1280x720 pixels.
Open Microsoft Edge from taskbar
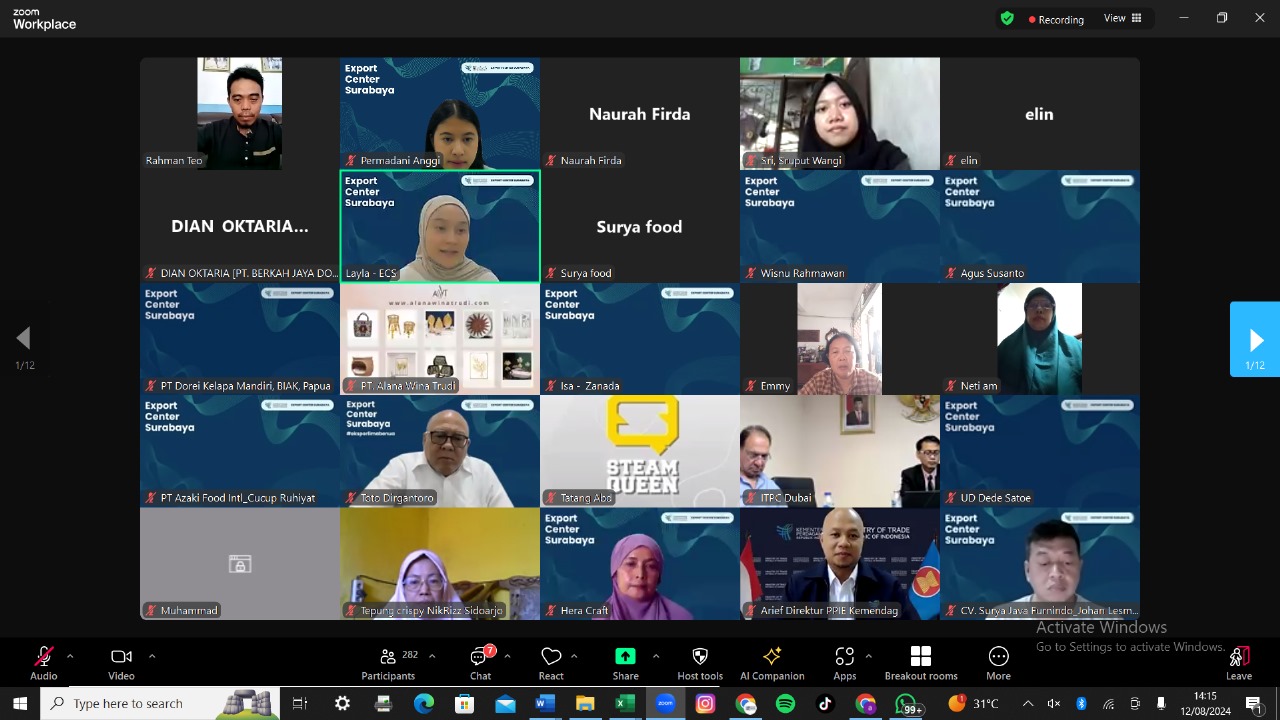(x=424, y=704)
